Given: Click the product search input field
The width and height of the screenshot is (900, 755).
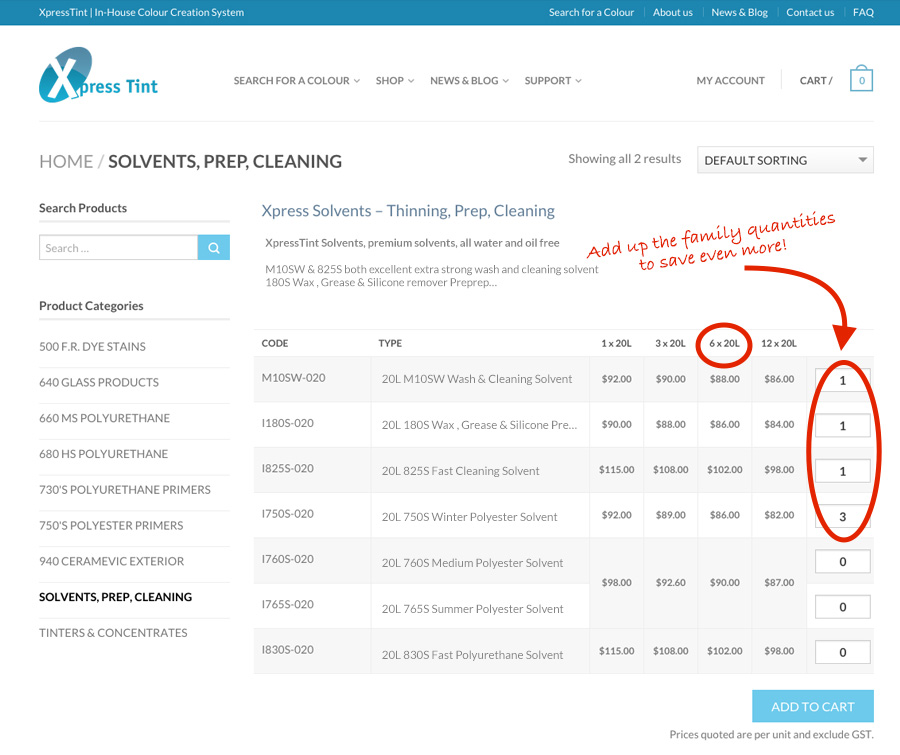Looking at the screenshot, I should tap(118, 247).
